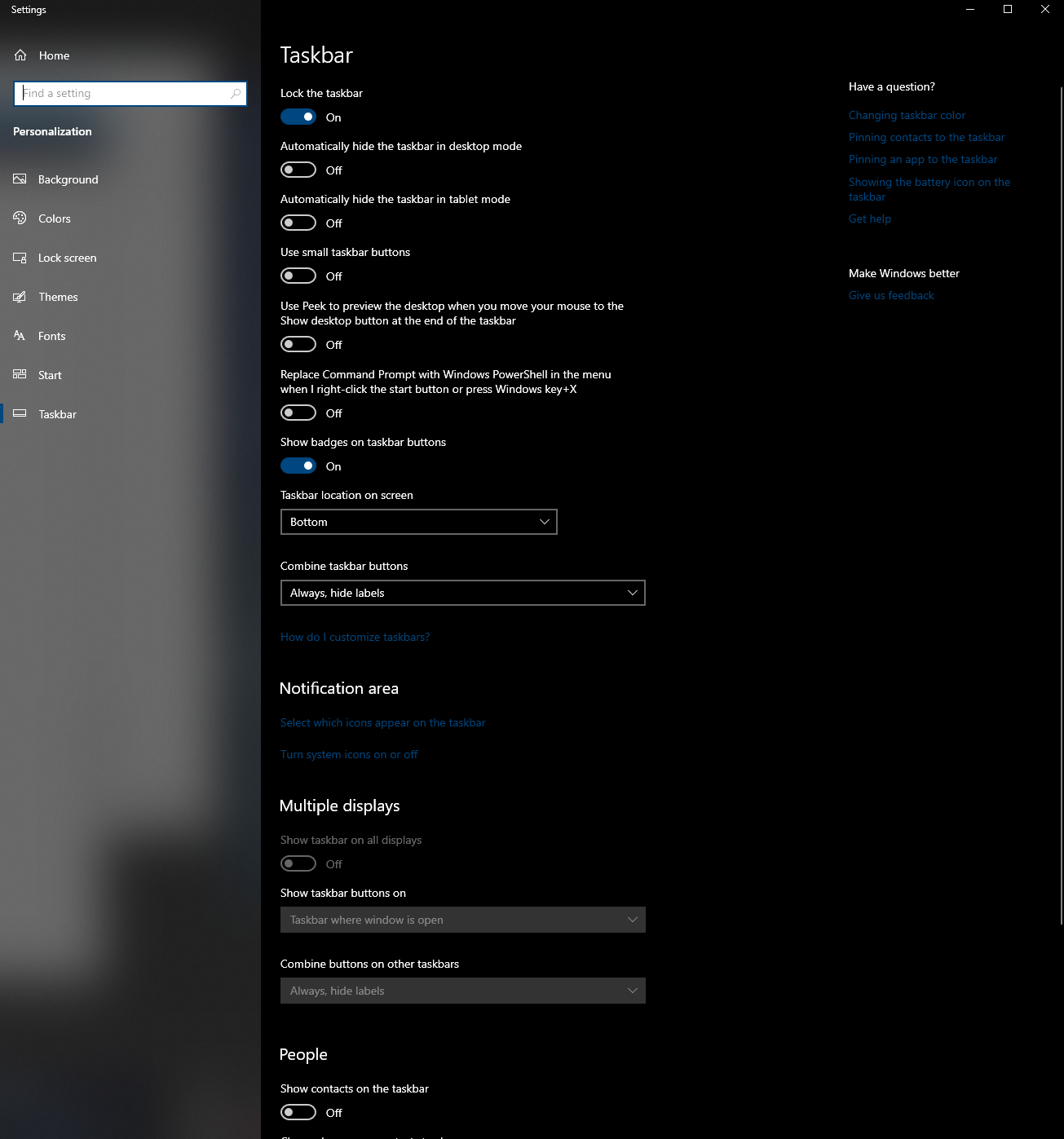1064x1139 pixels.
Task: Open Changing taskbar color help article
Action: 906,115
